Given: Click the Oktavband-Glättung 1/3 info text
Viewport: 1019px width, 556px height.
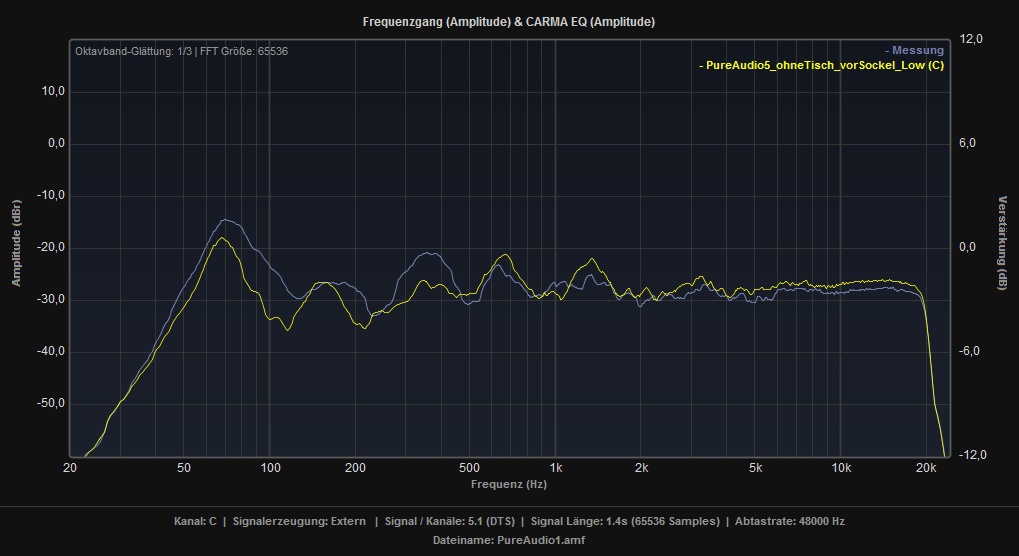Looking at the screenshot, I should 181,51.
